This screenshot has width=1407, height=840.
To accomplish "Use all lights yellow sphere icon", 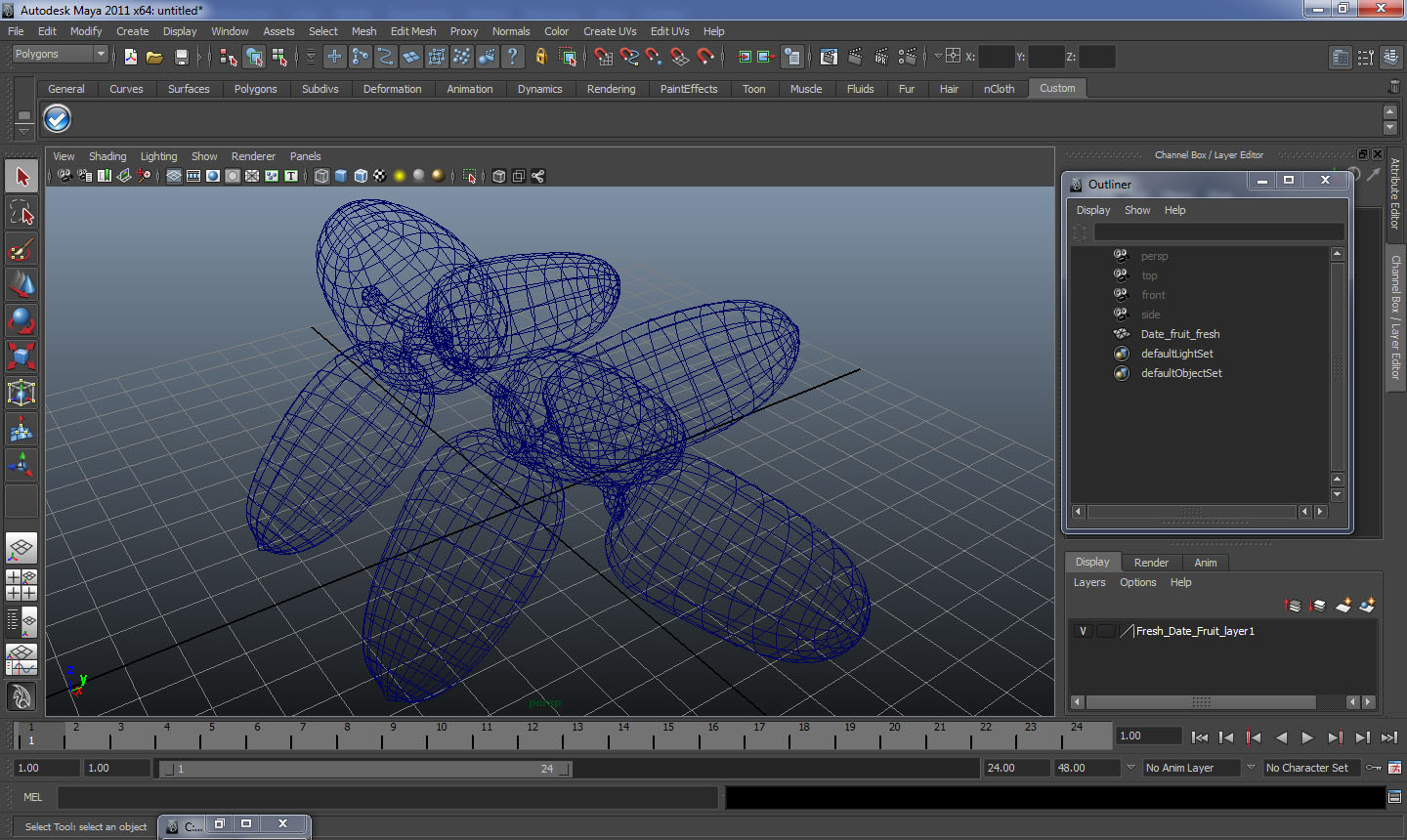I will tap(400, 176).
